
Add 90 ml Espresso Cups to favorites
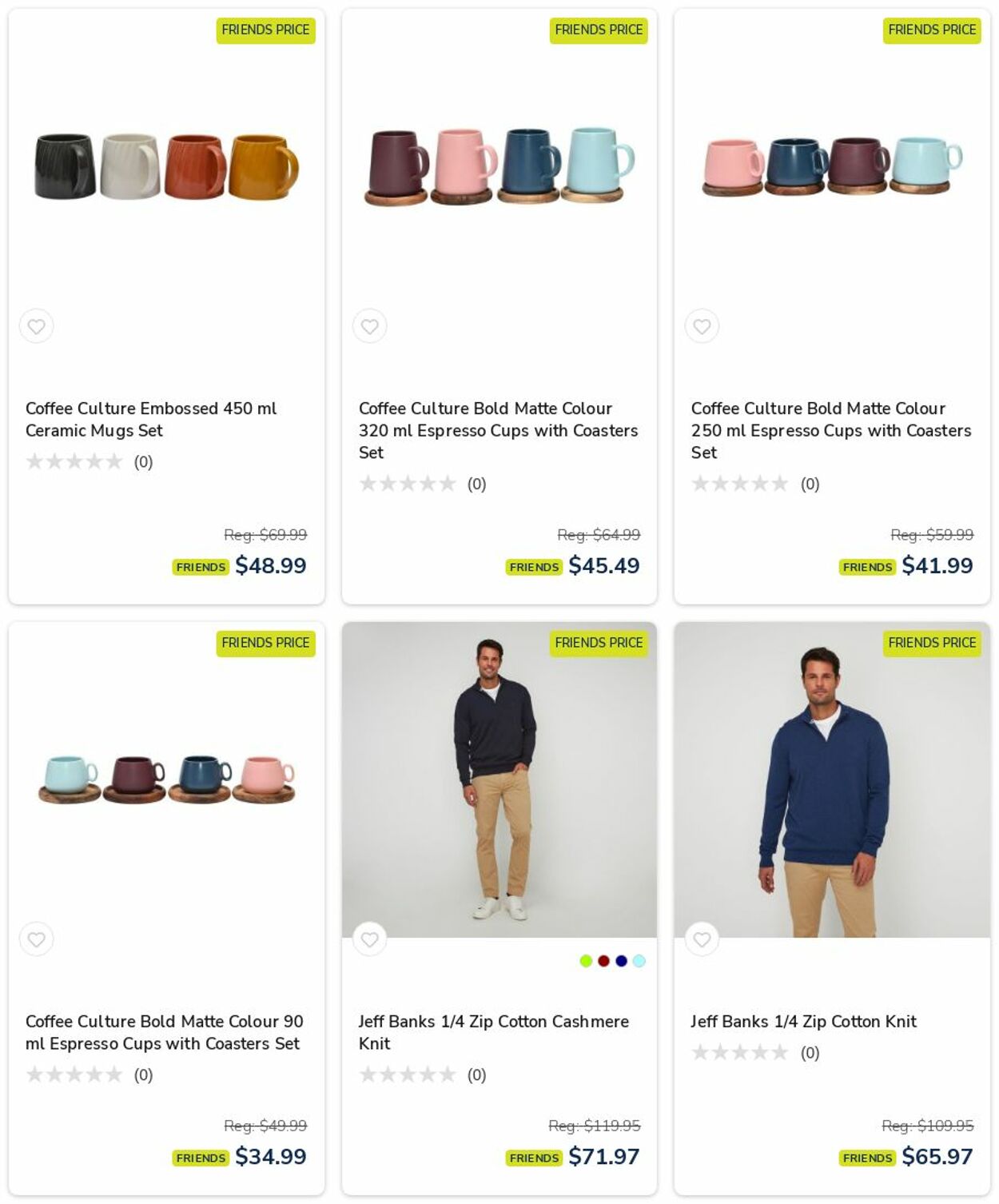36,939
